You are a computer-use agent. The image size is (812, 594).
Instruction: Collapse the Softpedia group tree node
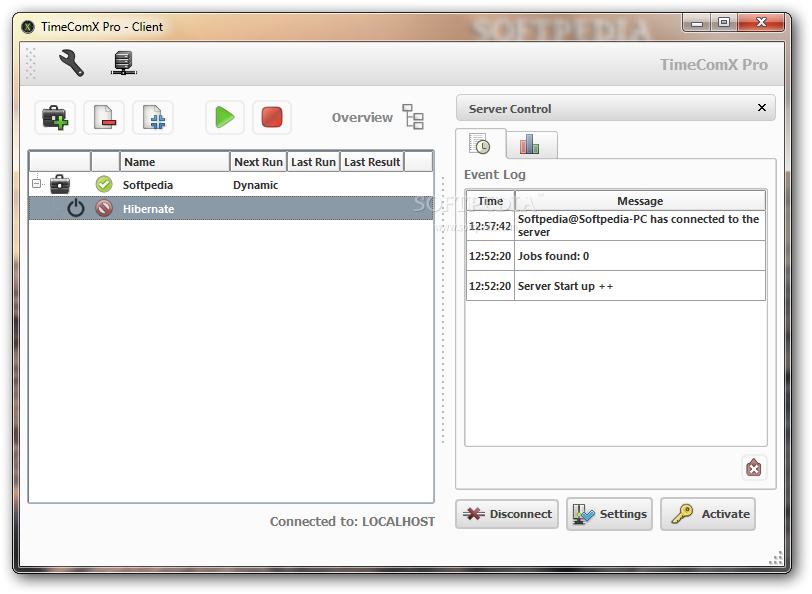point(36,183)
